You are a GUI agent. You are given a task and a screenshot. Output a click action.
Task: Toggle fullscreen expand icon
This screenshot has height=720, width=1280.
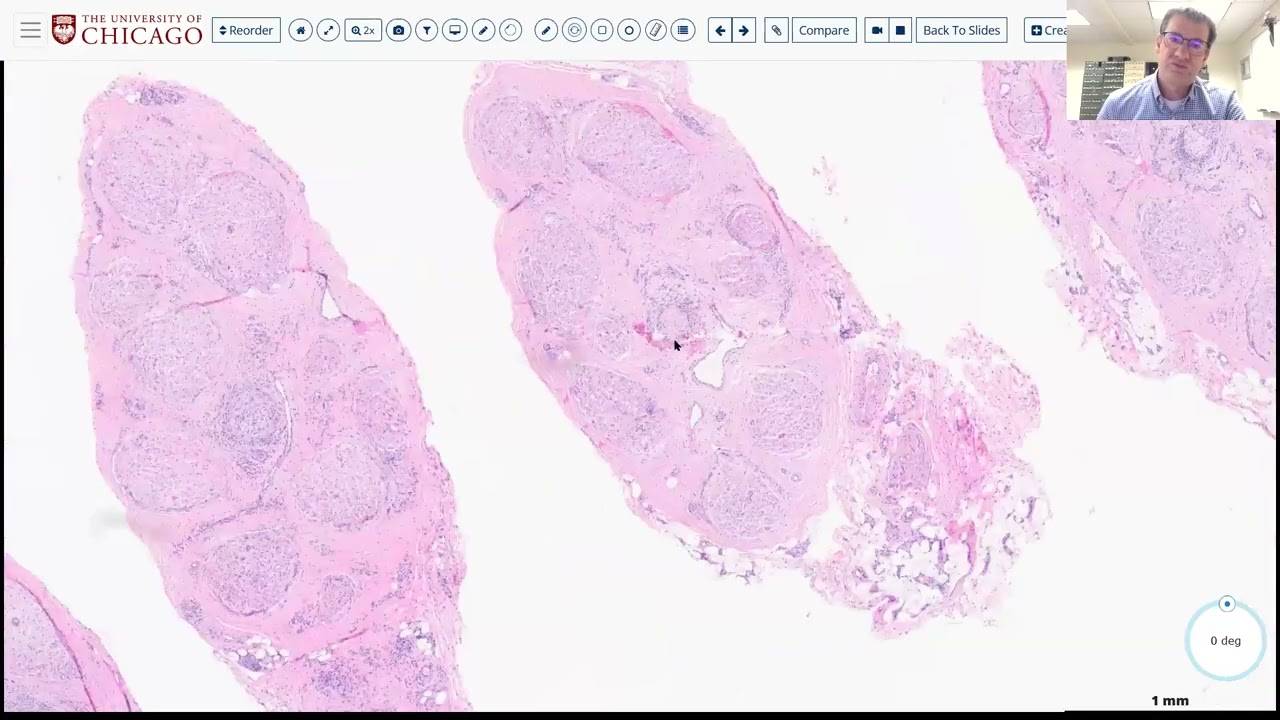click(328, 30)
